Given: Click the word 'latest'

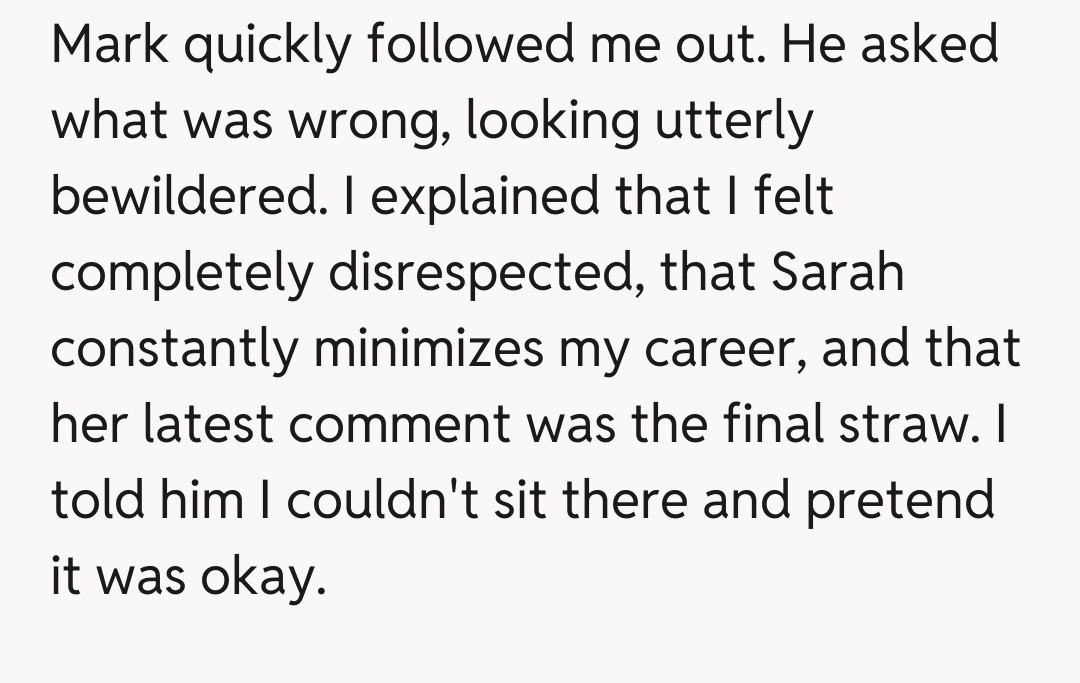Looking at the screenshot, I should tap(211, 423).
